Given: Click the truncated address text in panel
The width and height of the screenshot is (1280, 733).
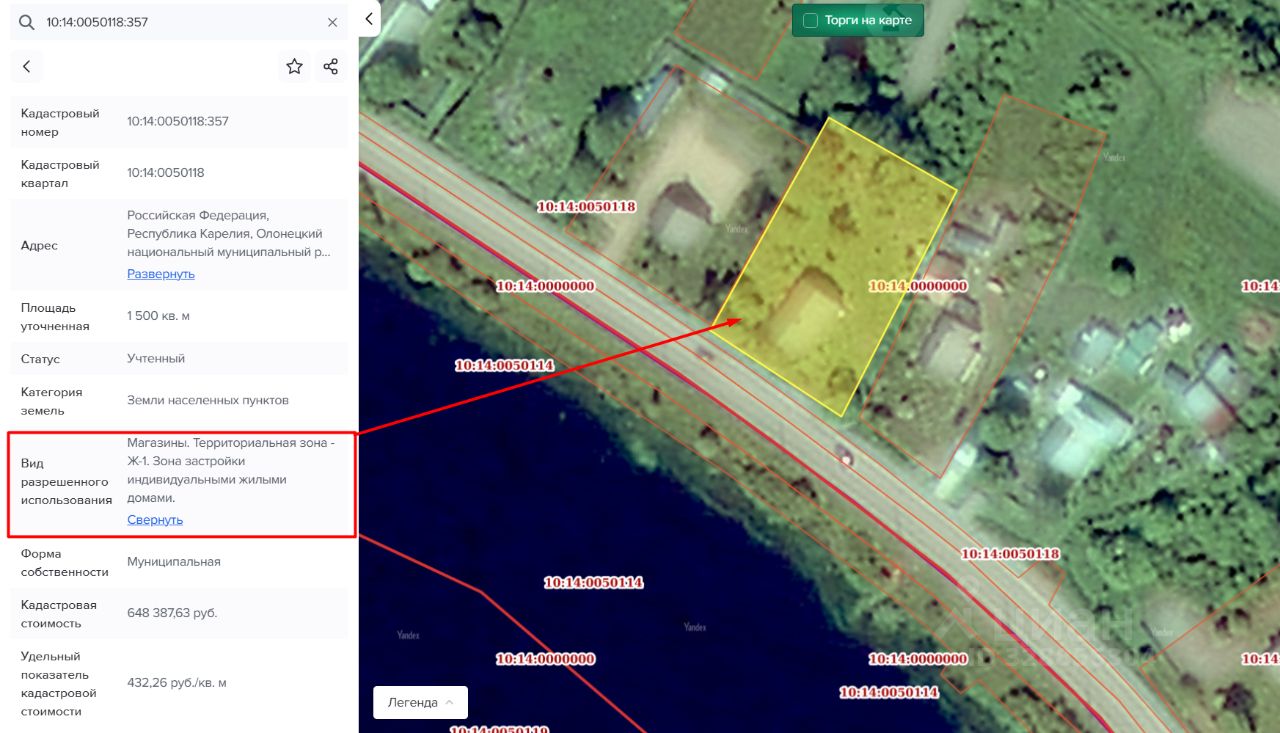Looking at the screenshot, I should coord(228,234).
